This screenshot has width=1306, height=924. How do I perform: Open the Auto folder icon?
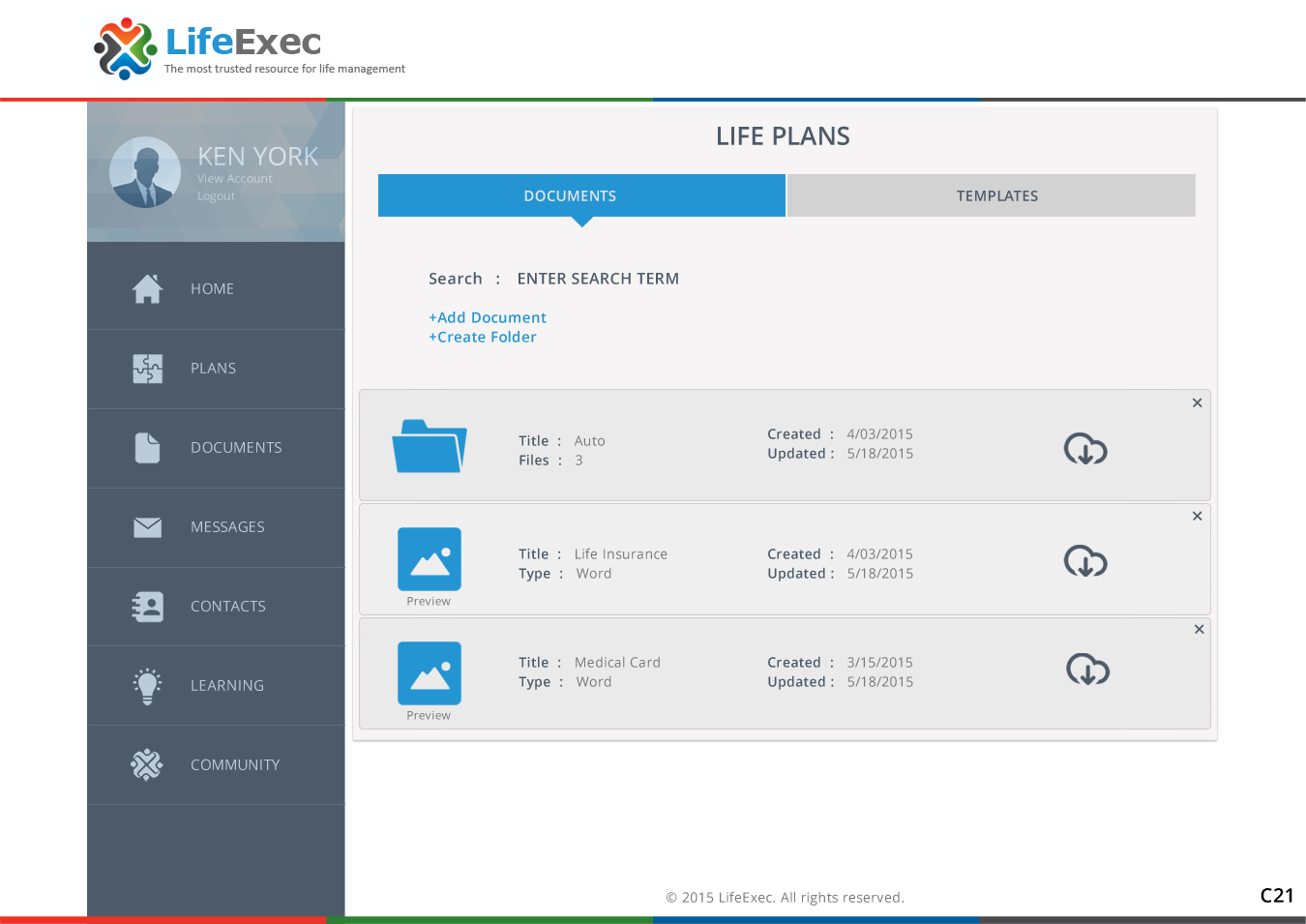tap(429, 446)
